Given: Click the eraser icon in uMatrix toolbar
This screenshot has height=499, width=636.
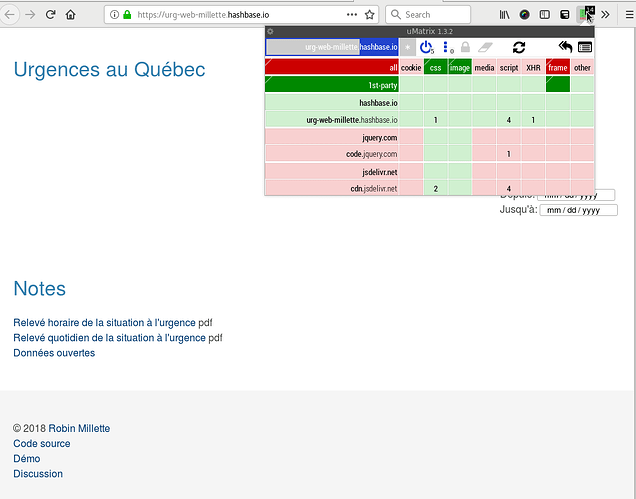Looking at the screenshot, I should (x=485, y=47).
